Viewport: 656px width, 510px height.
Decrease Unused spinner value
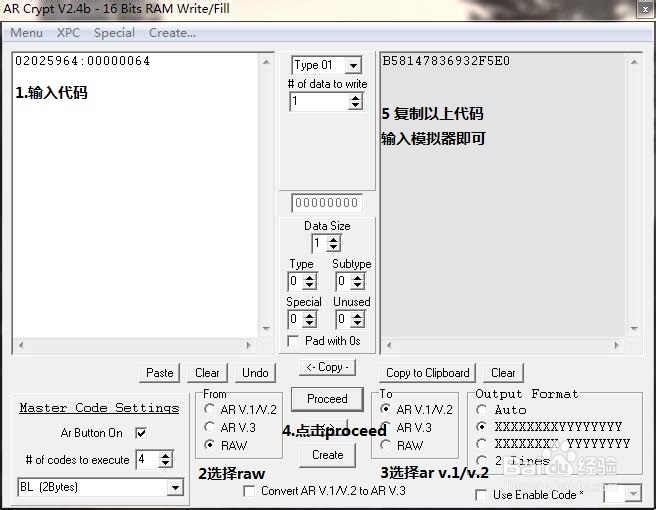pos(357,323)
